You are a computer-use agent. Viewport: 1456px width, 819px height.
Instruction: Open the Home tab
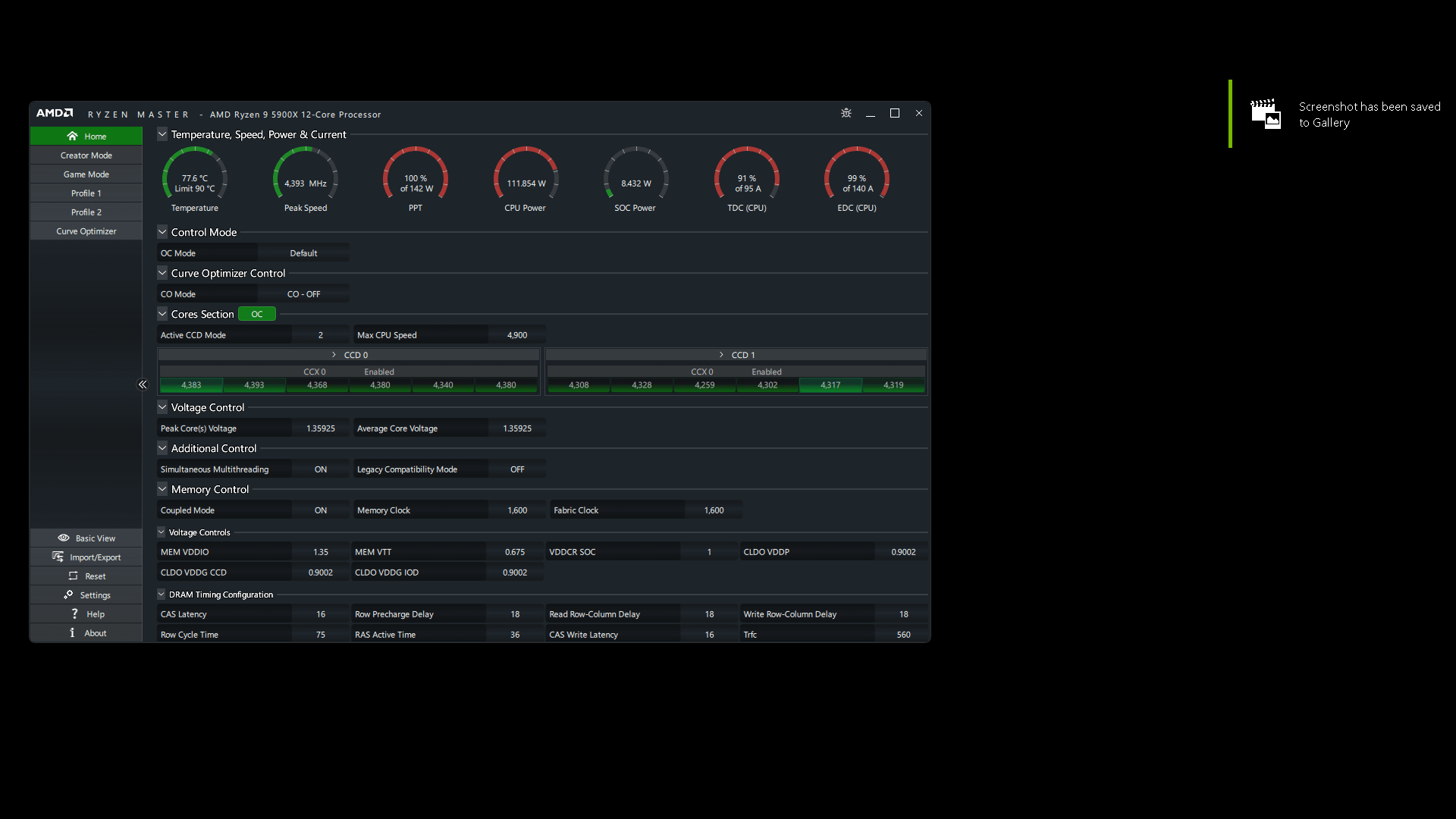point(86,136)
